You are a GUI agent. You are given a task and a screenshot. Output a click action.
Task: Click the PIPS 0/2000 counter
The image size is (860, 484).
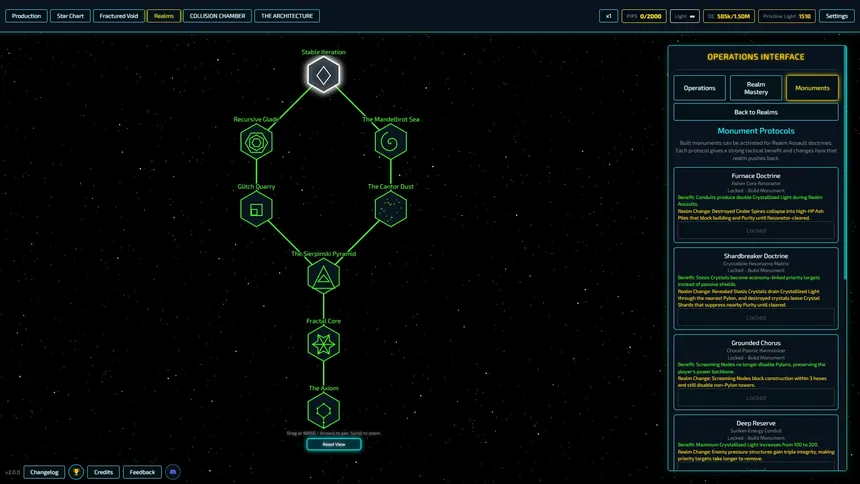point(644,16)
